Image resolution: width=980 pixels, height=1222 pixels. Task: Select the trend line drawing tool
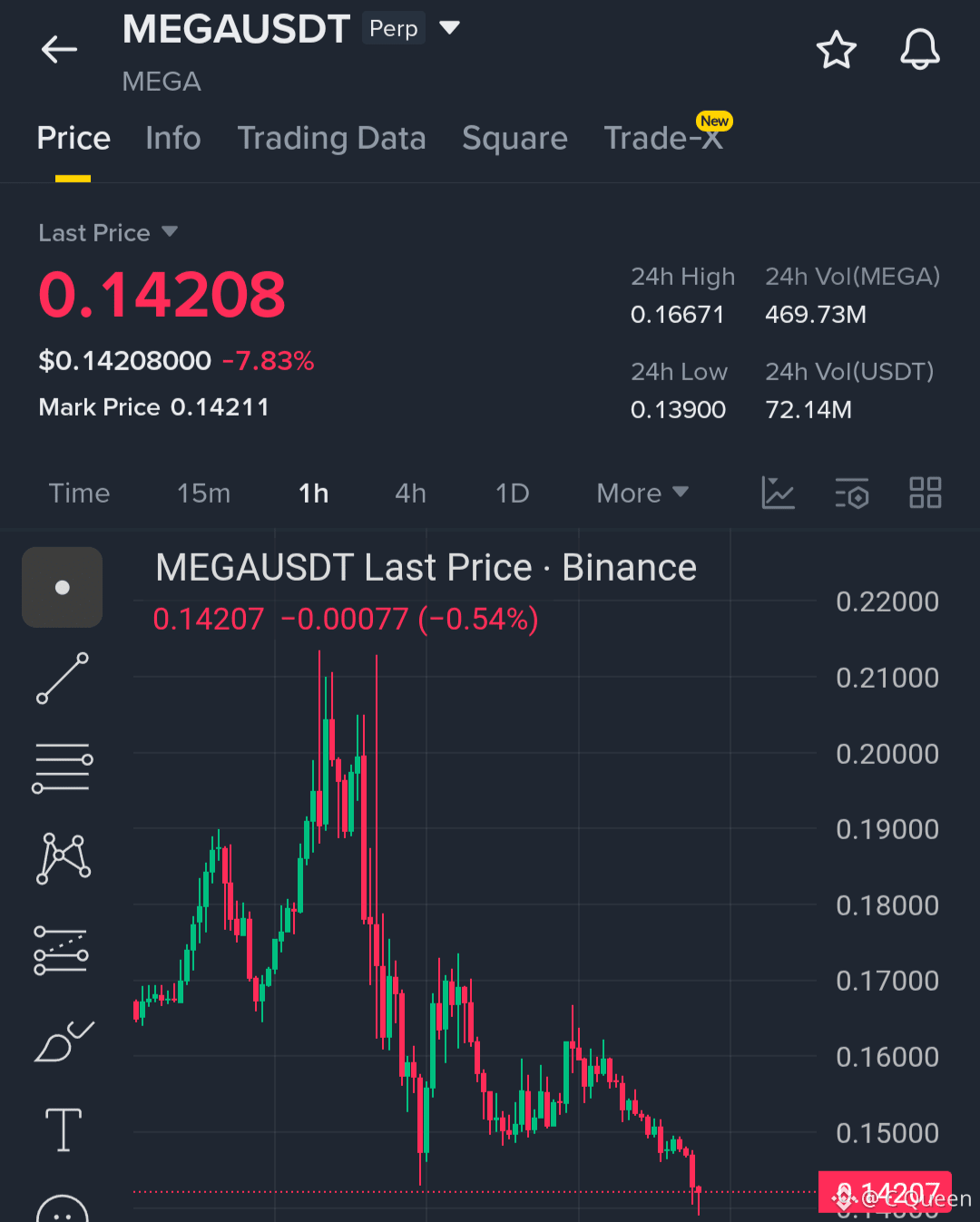62,678
